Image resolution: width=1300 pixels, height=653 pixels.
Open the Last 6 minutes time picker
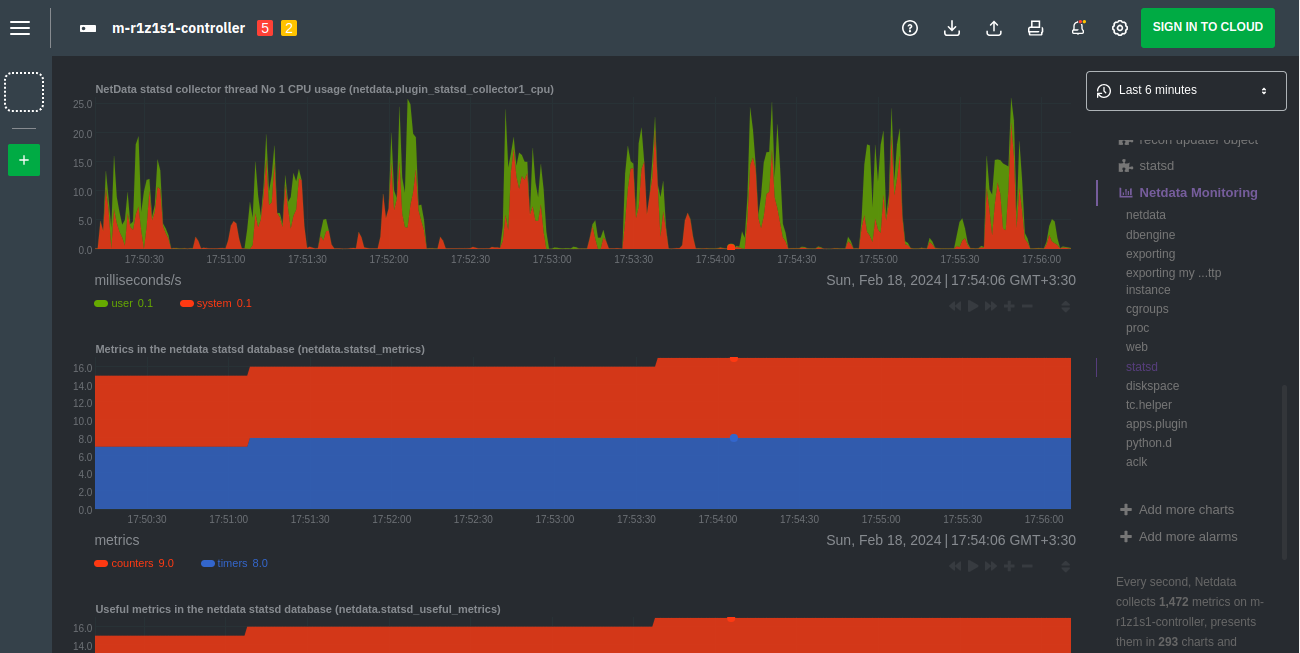pos(1186,90)
